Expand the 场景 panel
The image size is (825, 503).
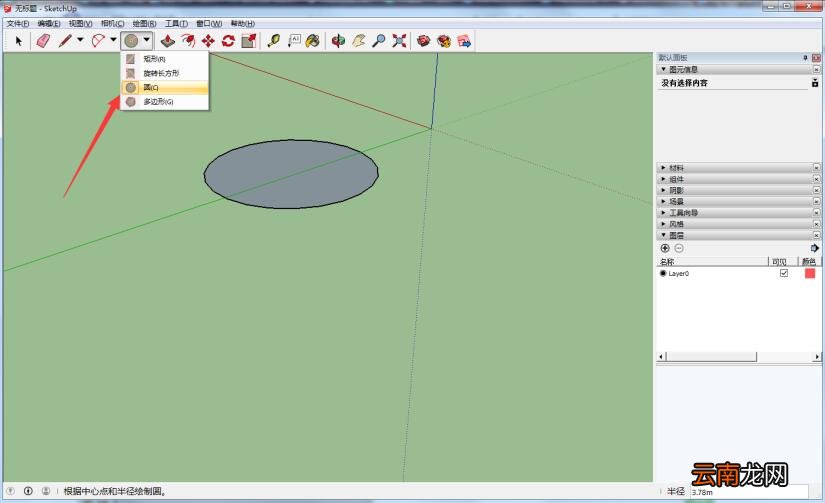tap(739, 201)
